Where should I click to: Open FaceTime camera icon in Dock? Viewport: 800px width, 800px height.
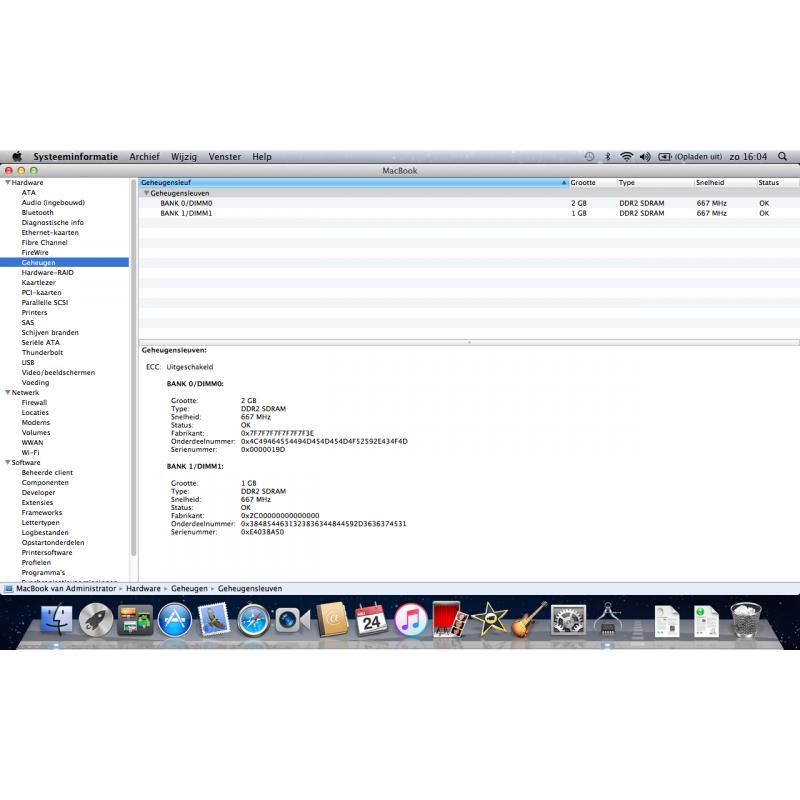[292, 620]
